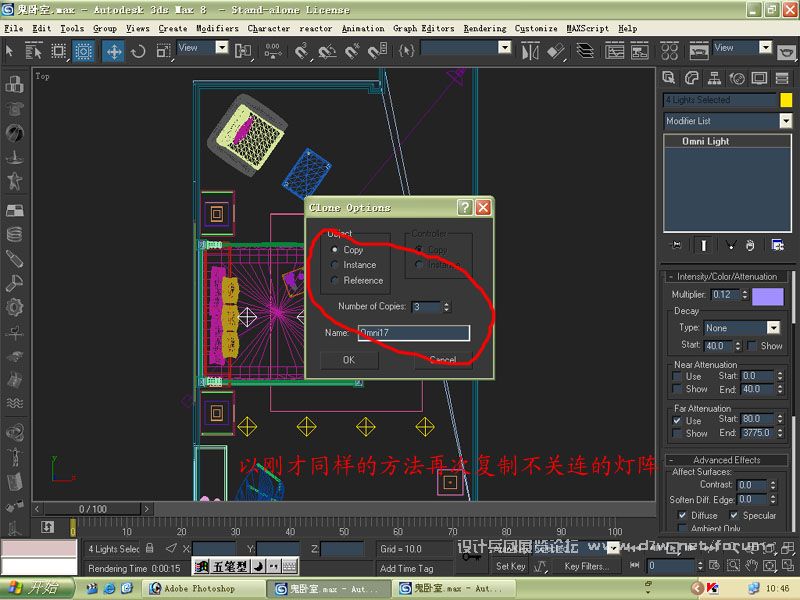Click the Windows Start button
800x600 pixels.
(37, 588)
